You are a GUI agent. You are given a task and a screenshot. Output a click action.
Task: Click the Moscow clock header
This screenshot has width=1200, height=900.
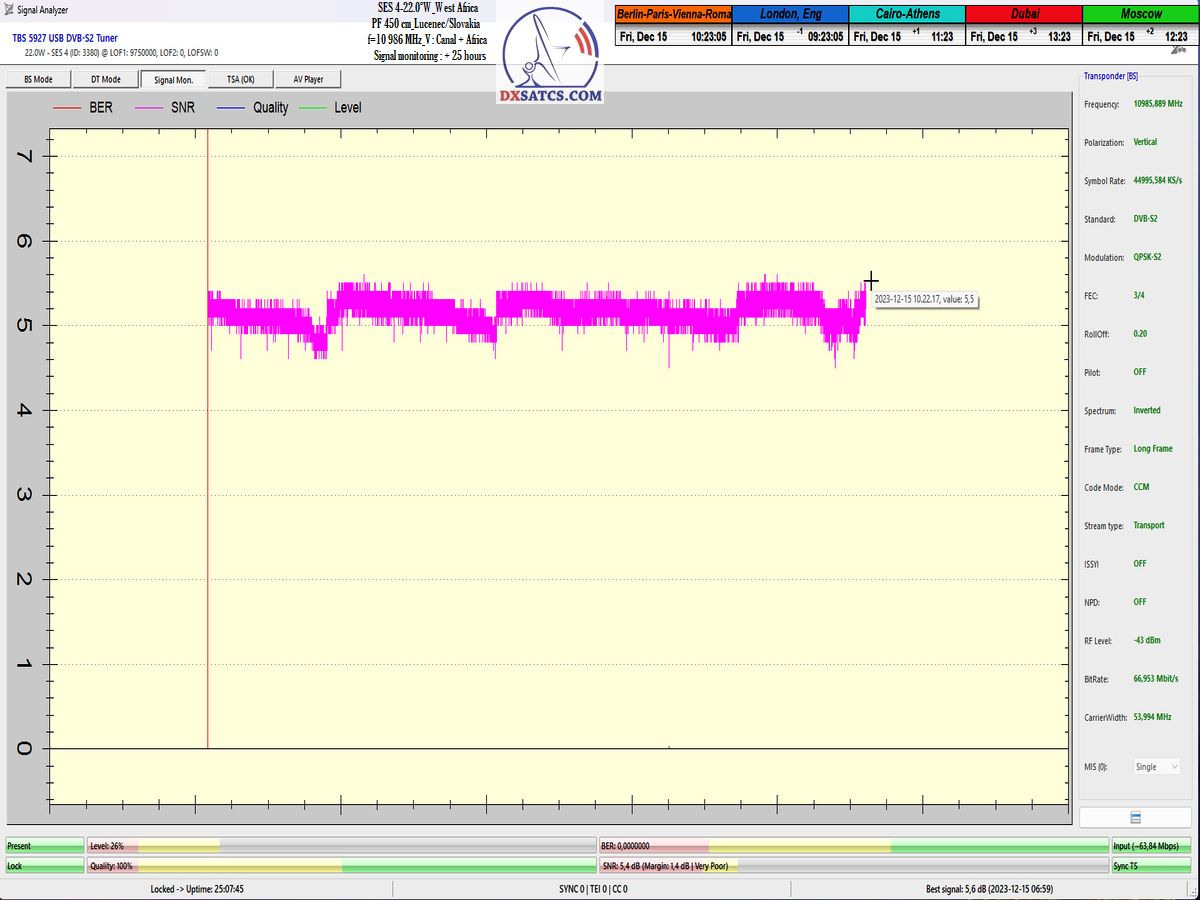point(1140,14)
